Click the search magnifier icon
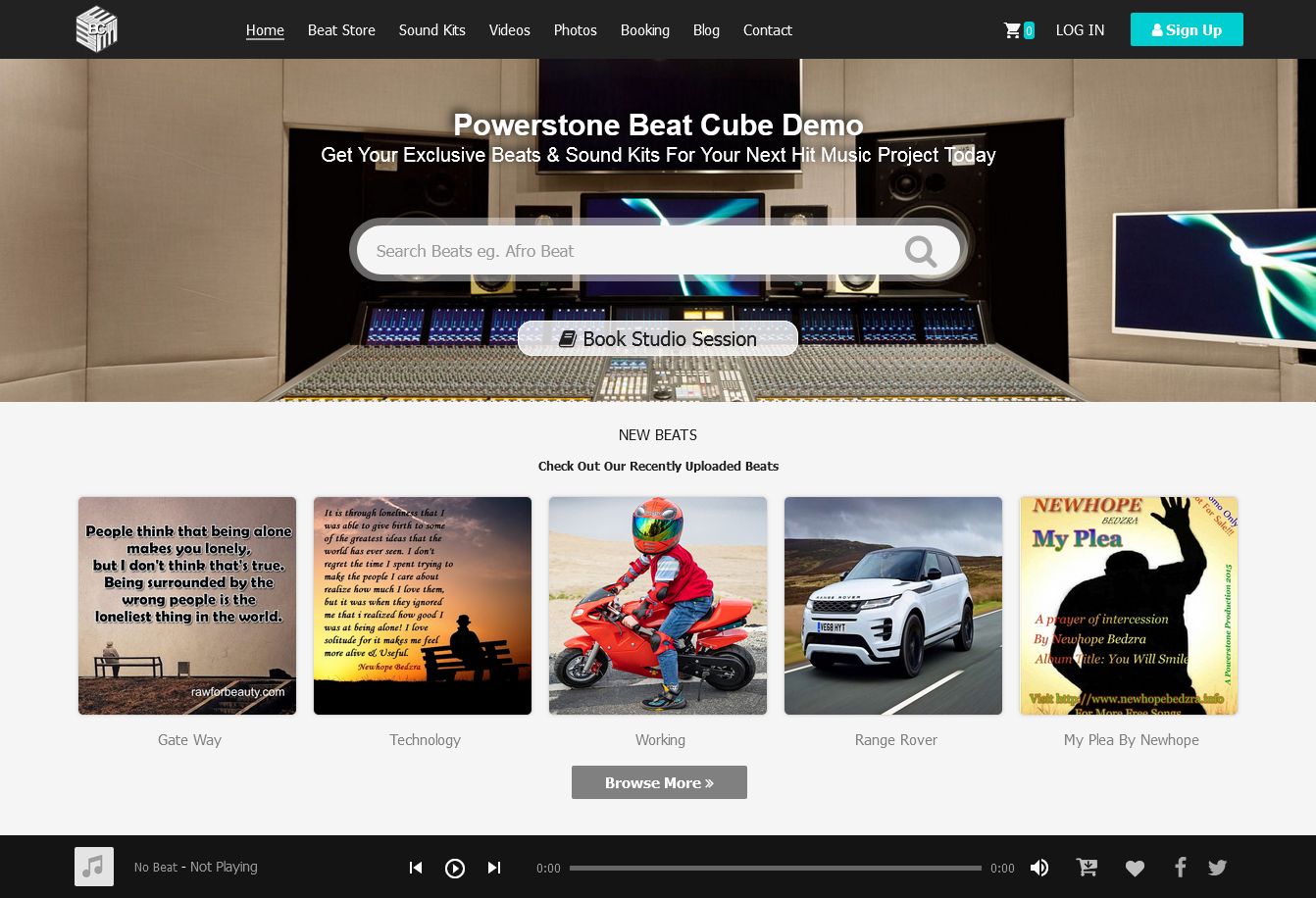Viewport: 1316px width, 898px height. point(920,251)
